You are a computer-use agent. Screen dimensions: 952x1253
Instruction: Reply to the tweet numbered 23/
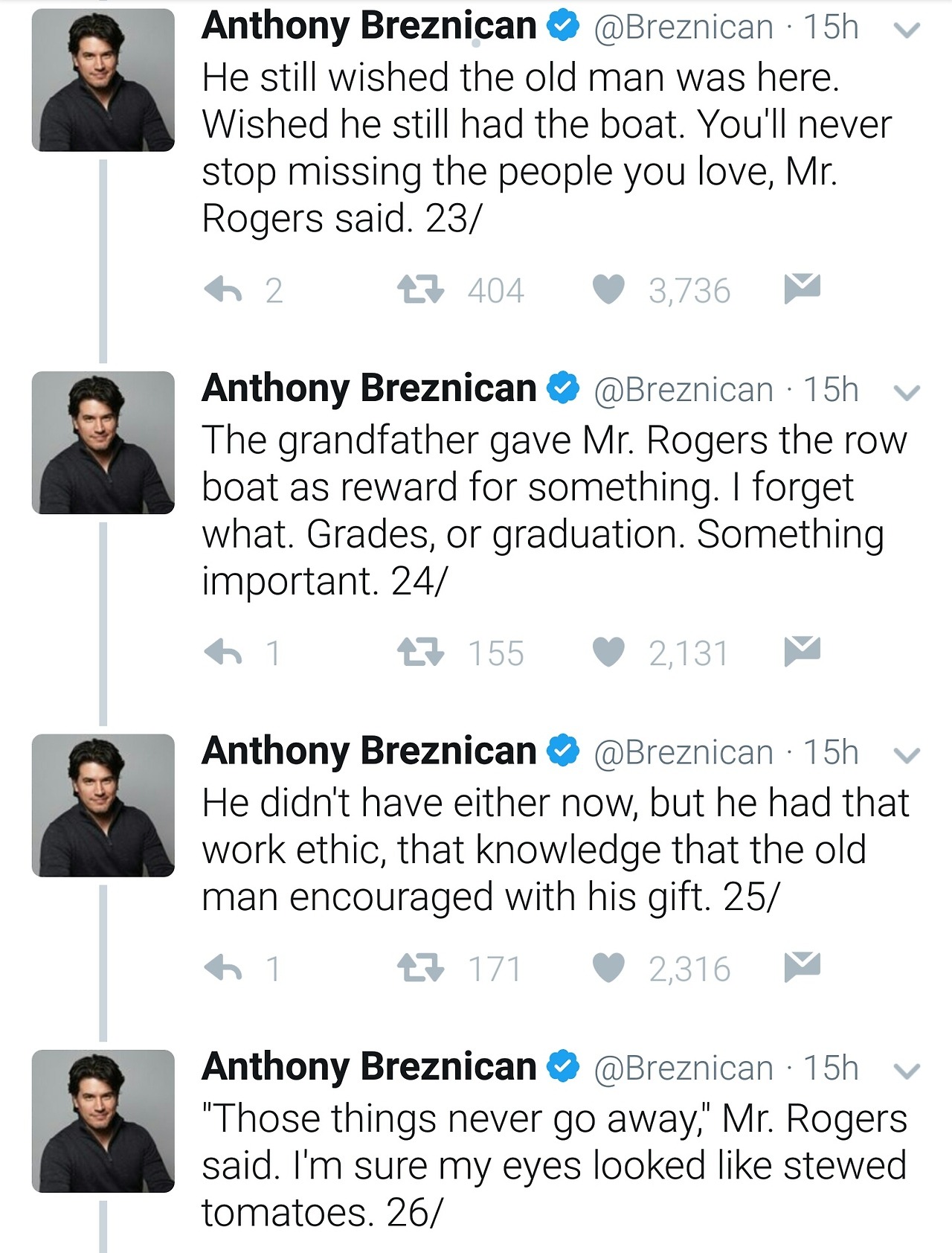click(x=223, y=289)
